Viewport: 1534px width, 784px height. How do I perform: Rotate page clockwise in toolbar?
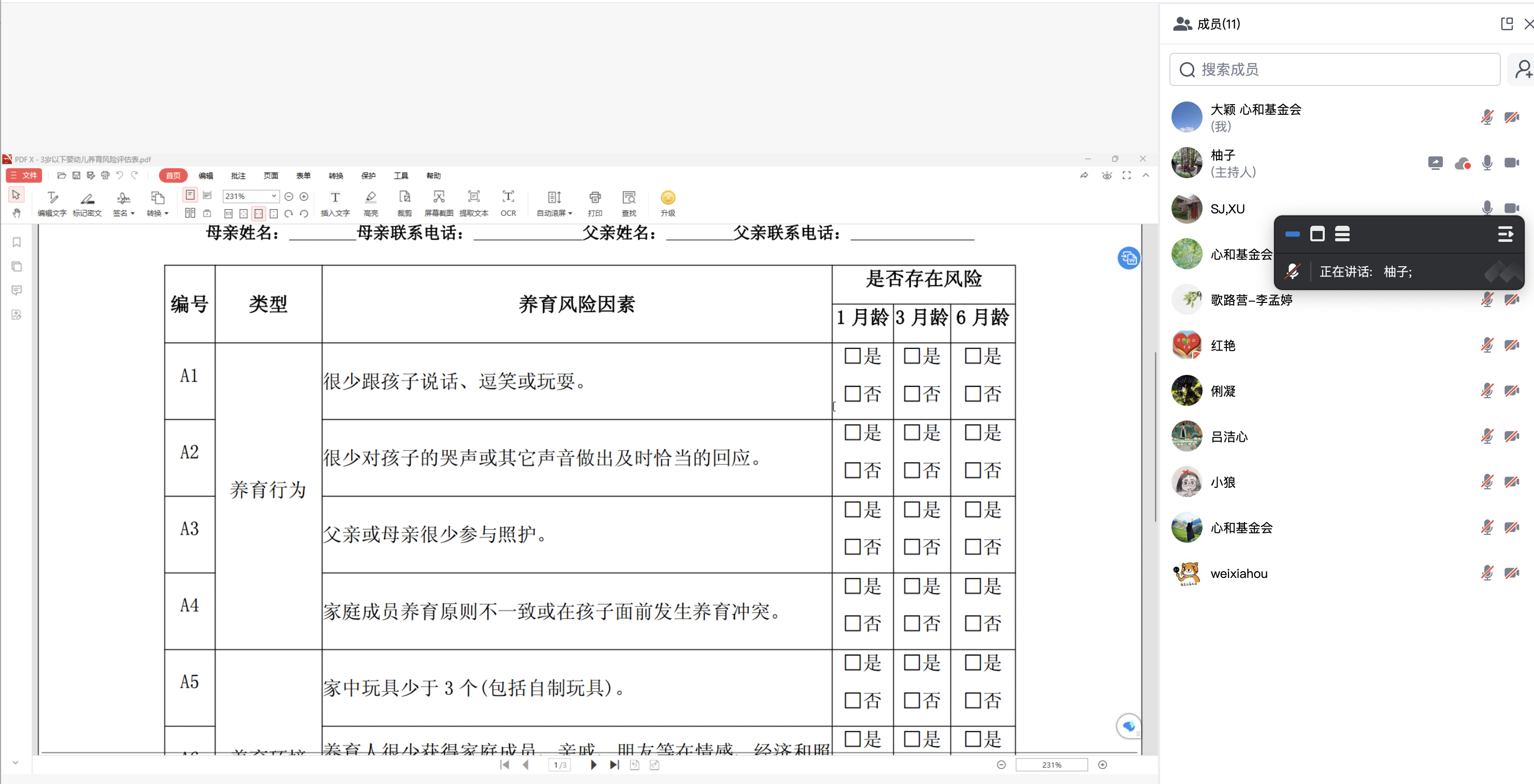[x=289, y=213]
